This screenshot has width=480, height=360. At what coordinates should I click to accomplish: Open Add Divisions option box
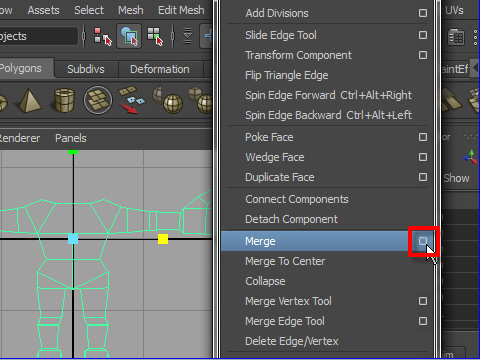pos(423,13)
